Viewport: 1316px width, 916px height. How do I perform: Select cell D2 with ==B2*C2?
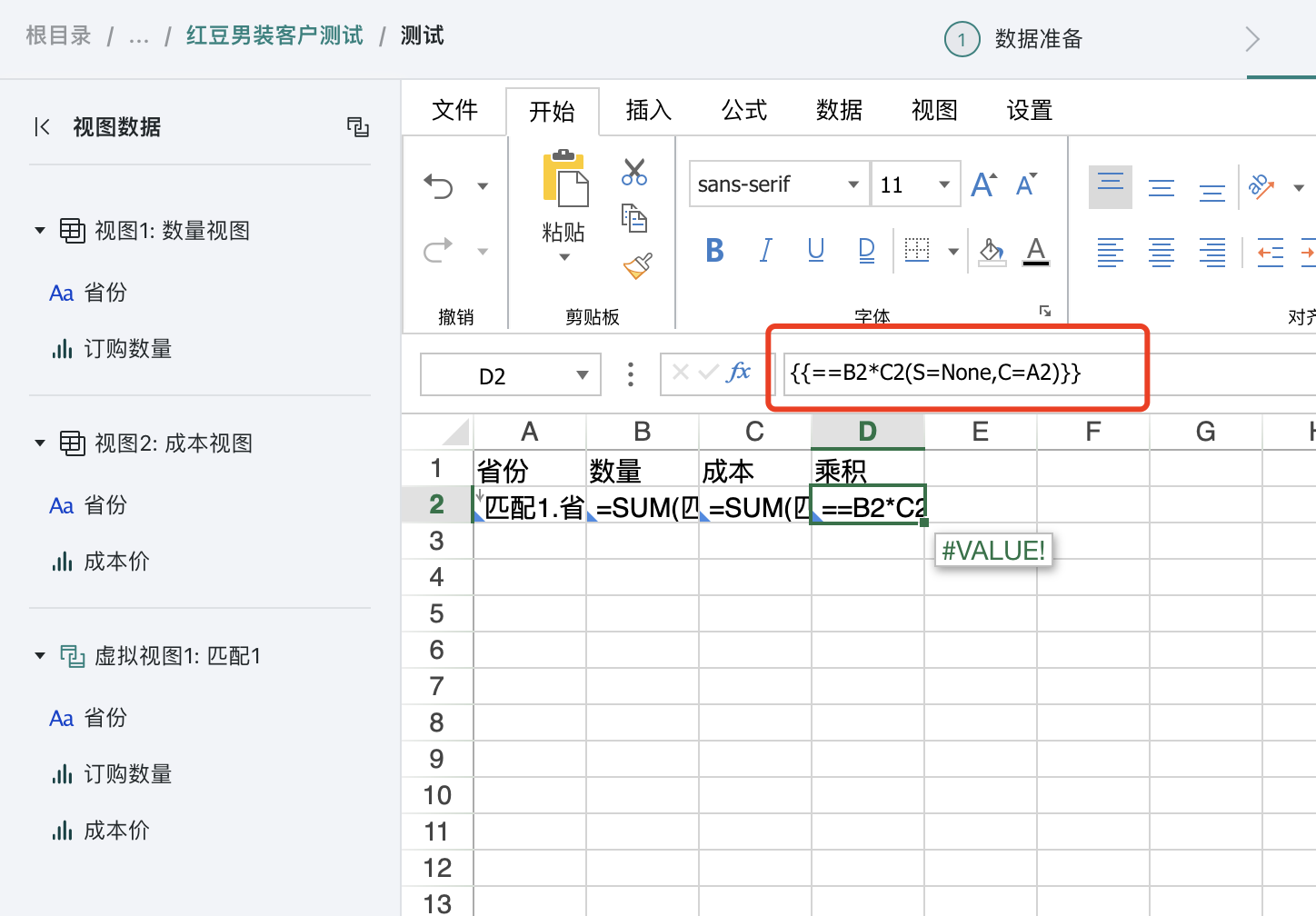click(868, 505)
